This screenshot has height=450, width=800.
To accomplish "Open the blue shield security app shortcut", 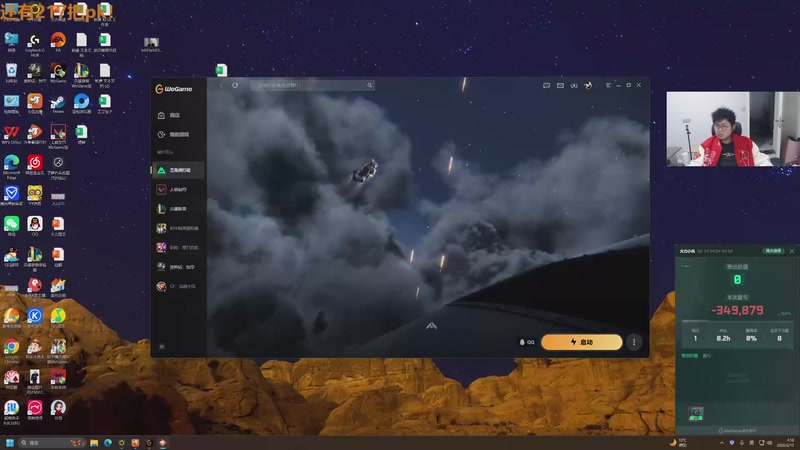I will click(11, 195).
